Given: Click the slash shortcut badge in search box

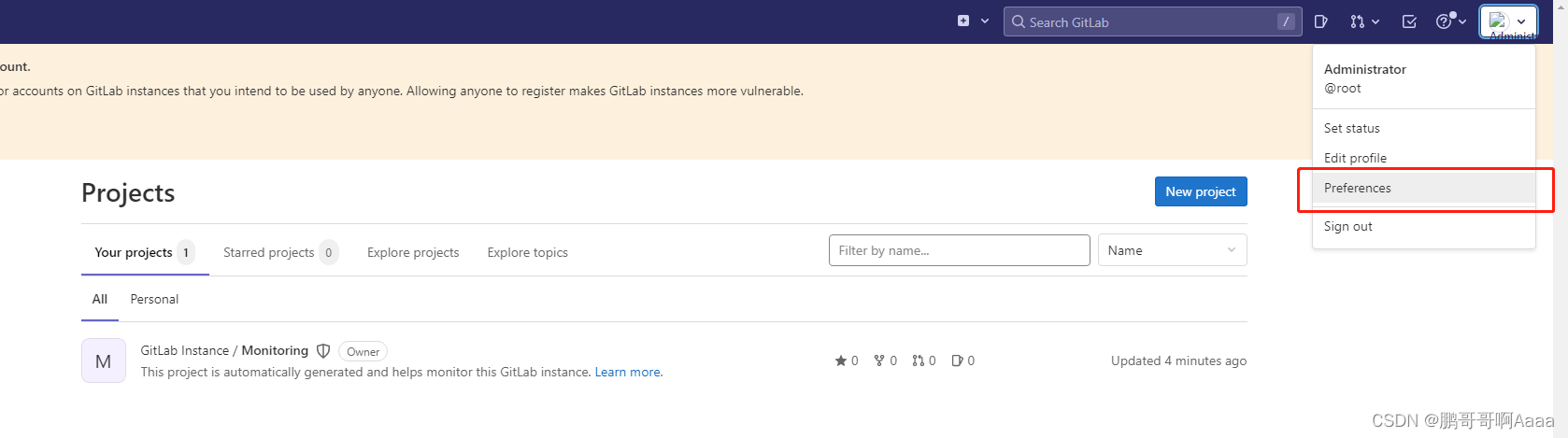Looking at the screenshot, I should pos(1287,21).
